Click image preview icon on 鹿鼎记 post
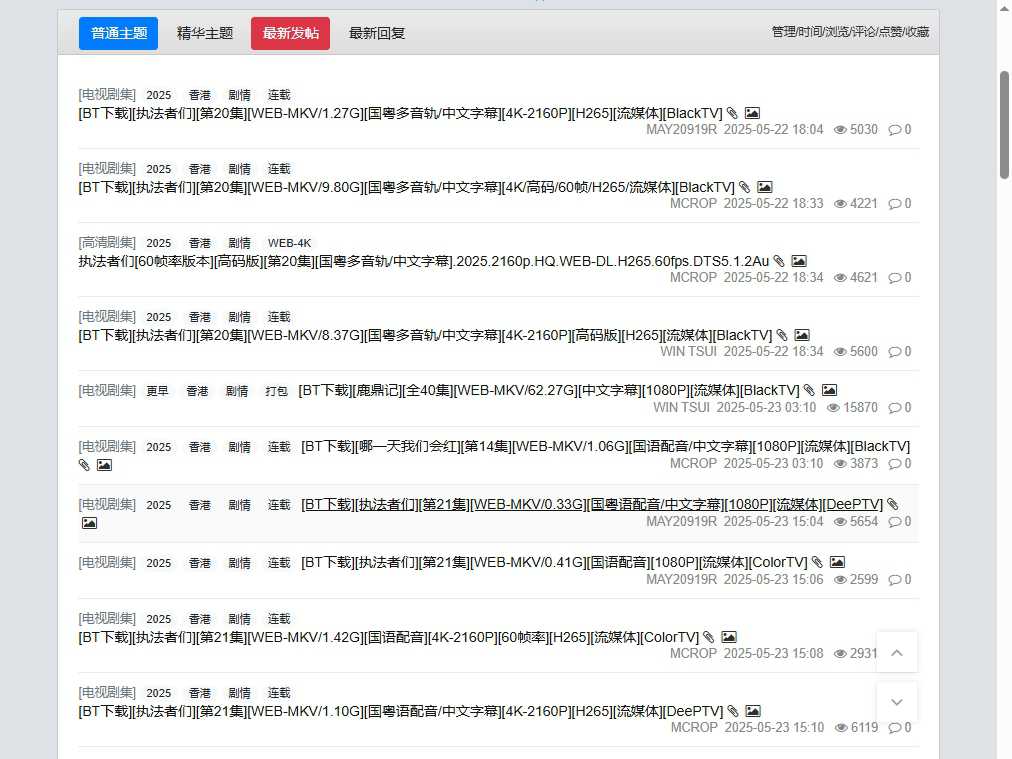This screenshot has width=1012, height=759. [x=828, y=390]
